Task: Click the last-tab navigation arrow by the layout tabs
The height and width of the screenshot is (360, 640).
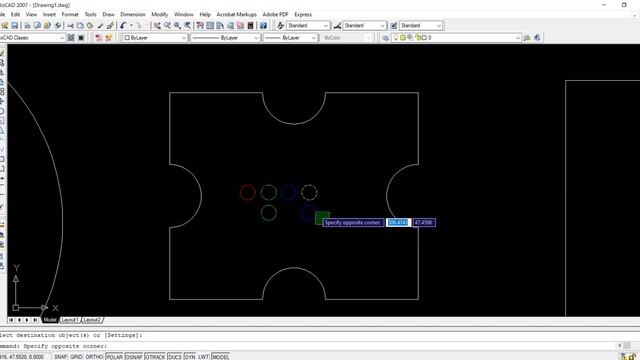Action: coord(36,320)
